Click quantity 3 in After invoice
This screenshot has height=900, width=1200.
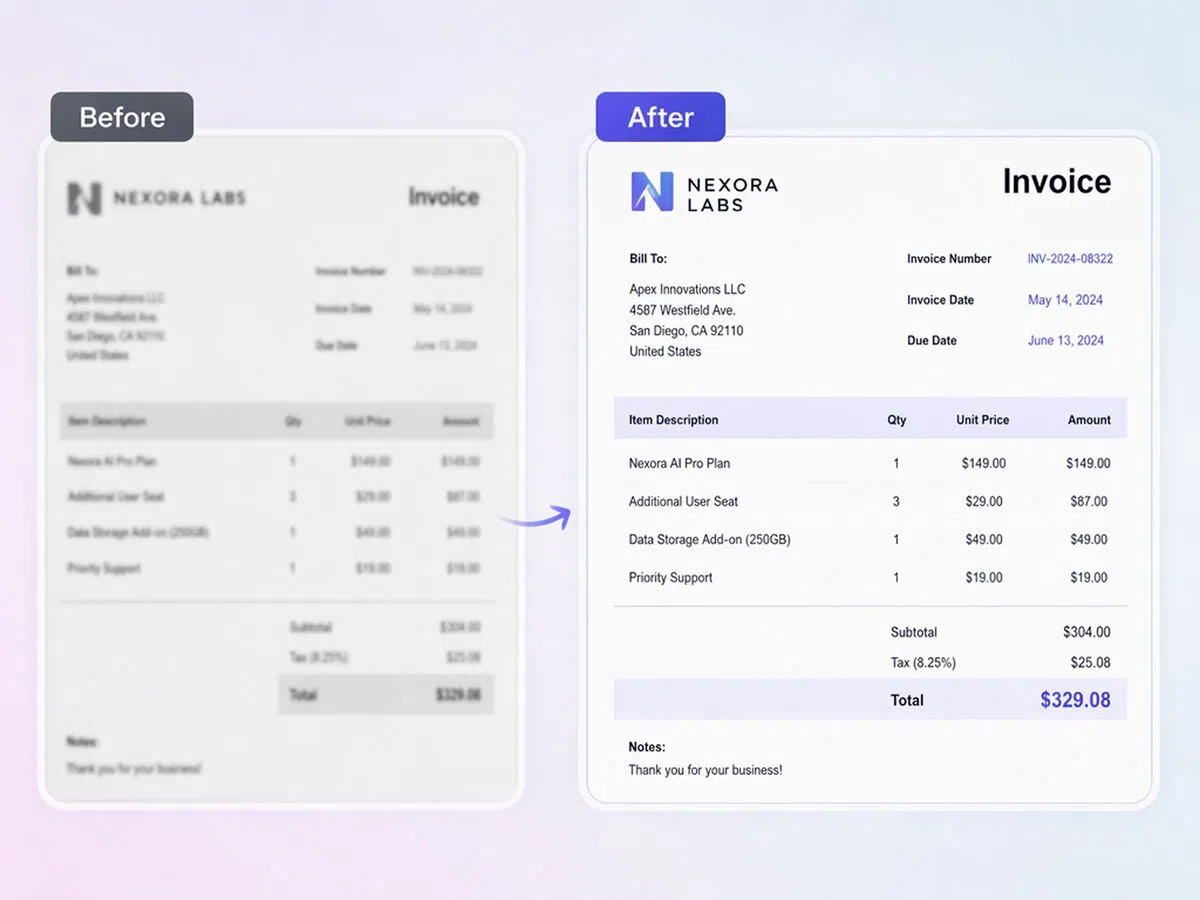tap(896, 502)
